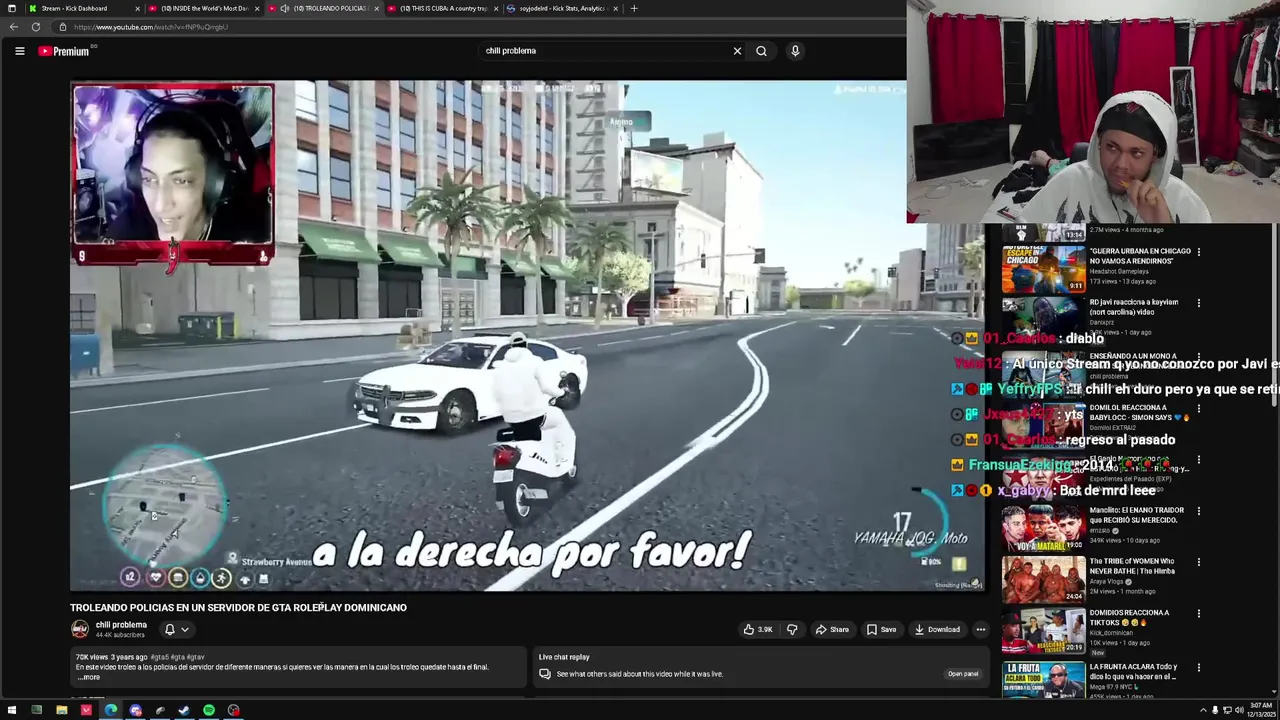
Task: Switch to THIS IS CUBA tab
Action: tap(443, 8)
